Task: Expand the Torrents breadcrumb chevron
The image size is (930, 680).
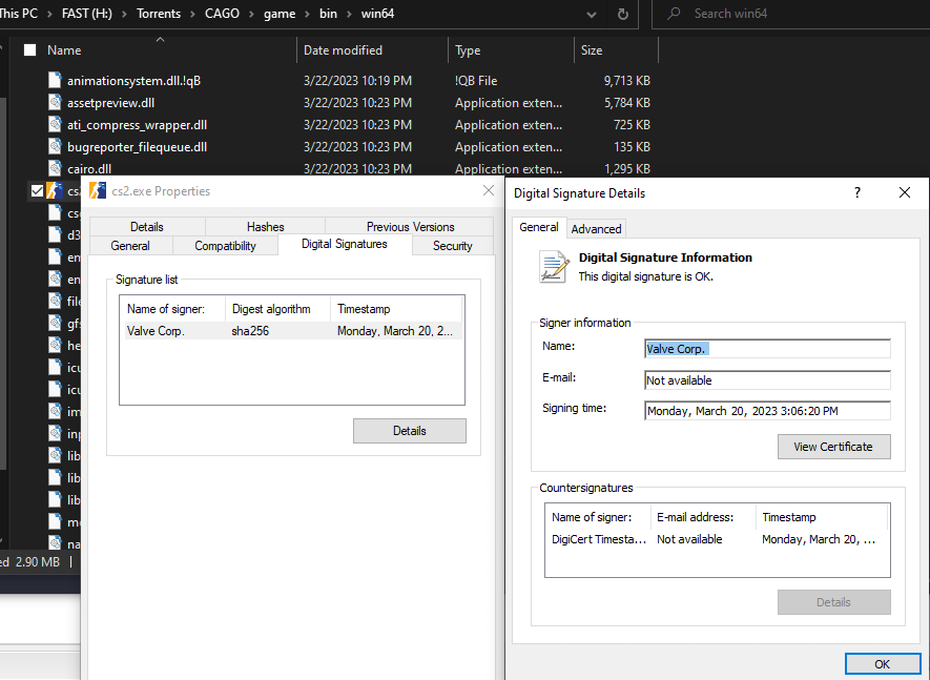Action: click(191, 14)
